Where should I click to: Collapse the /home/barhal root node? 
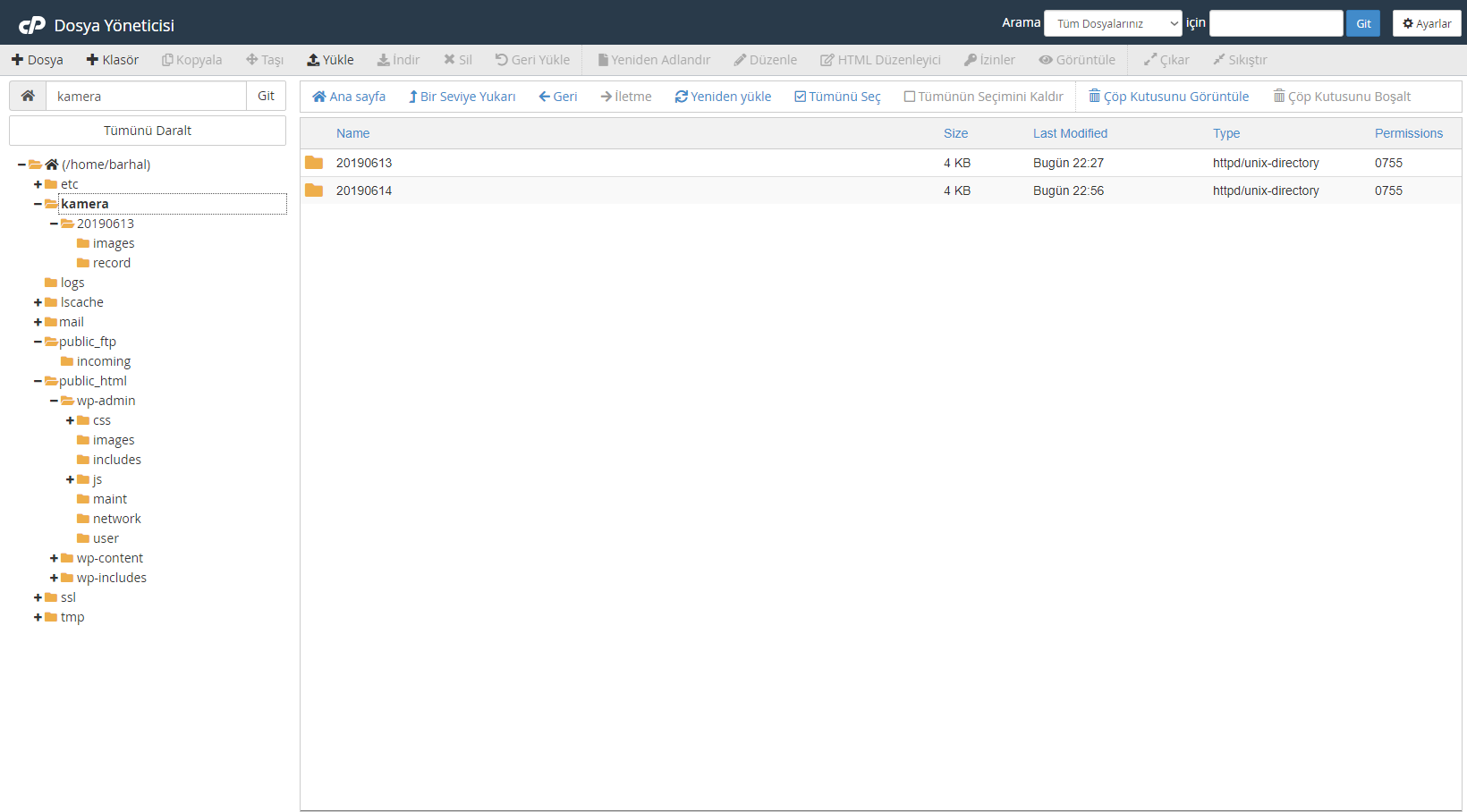click(21, 165)
